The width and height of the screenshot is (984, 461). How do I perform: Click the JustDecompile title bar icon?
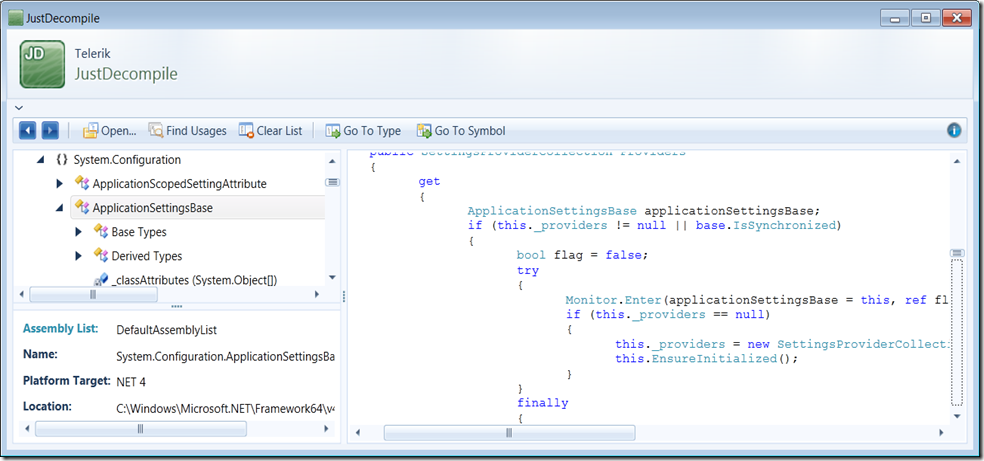[16, 18]
